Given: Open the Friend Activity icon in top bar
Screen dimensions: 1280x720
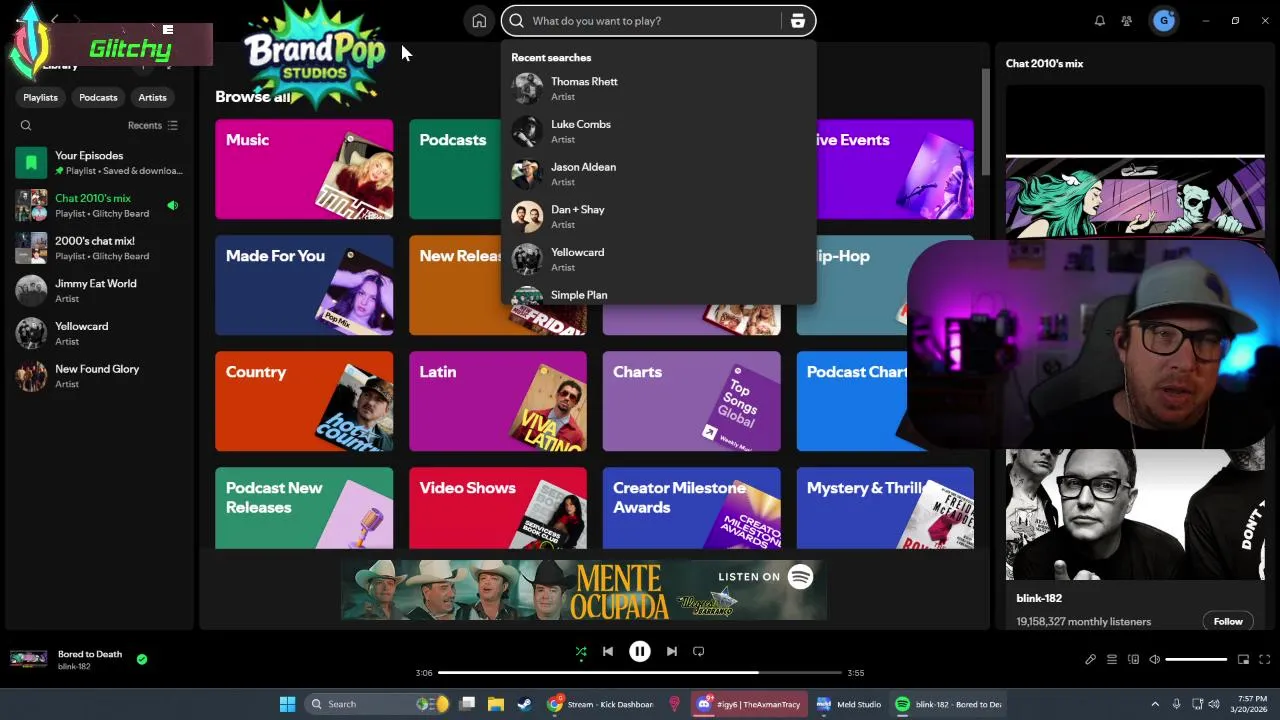Looking at the screenshot, I should click(x=1127, y=21).
